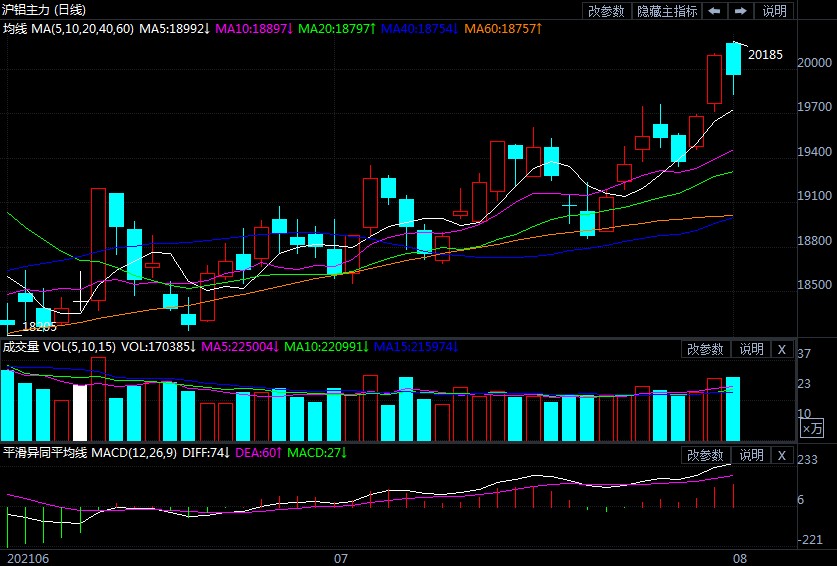Click the latest candlestick labeled 20185
The height and width of the screenshot is (566, 837).
(733, 59)
